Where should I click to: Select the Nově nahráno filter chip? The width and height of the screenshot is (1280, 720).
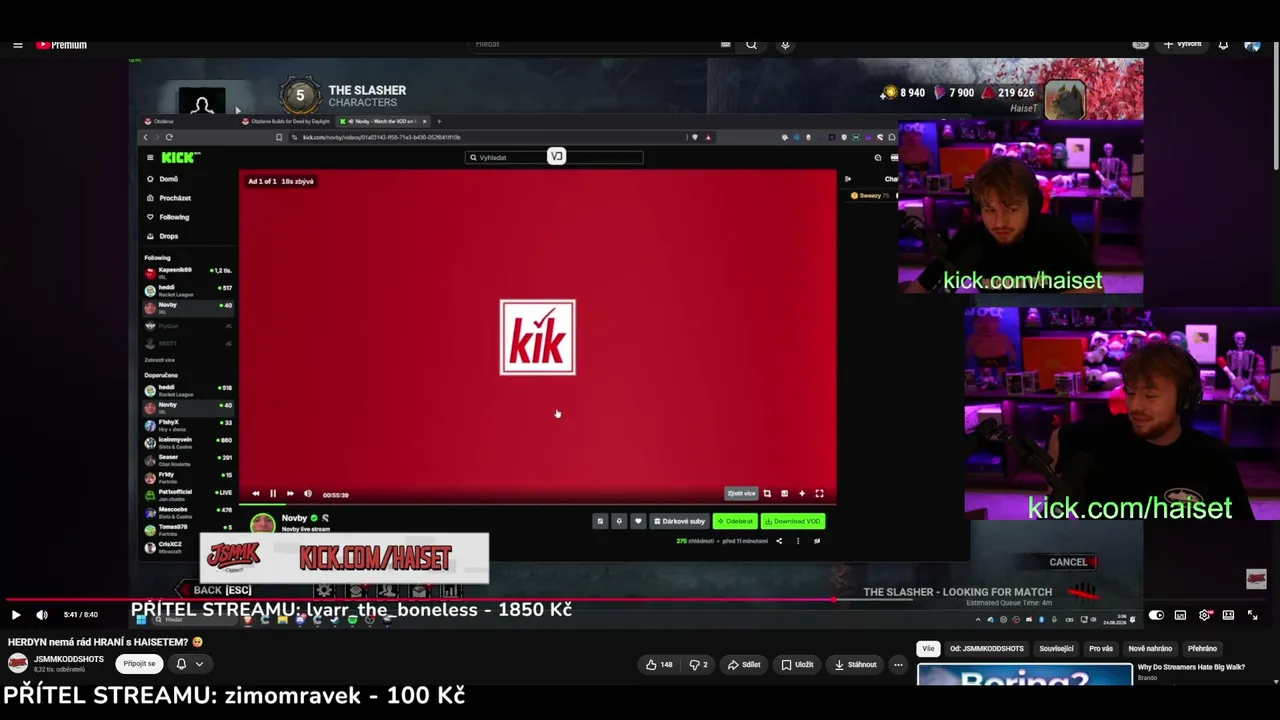pyautogui.click(x=1150, y=648)
